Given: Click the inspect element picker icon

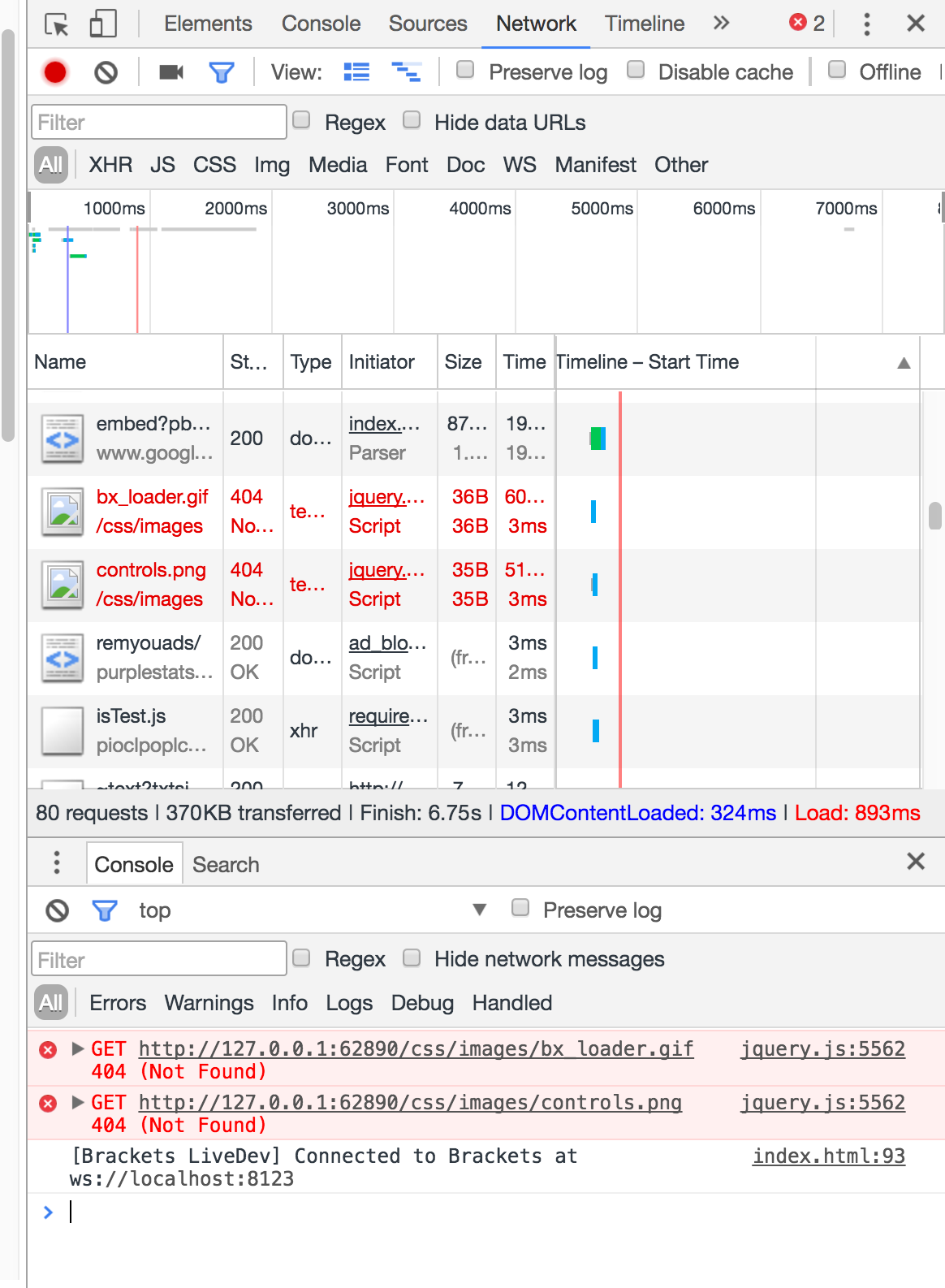Looking at the screenshot, I should tap(56, 24).
